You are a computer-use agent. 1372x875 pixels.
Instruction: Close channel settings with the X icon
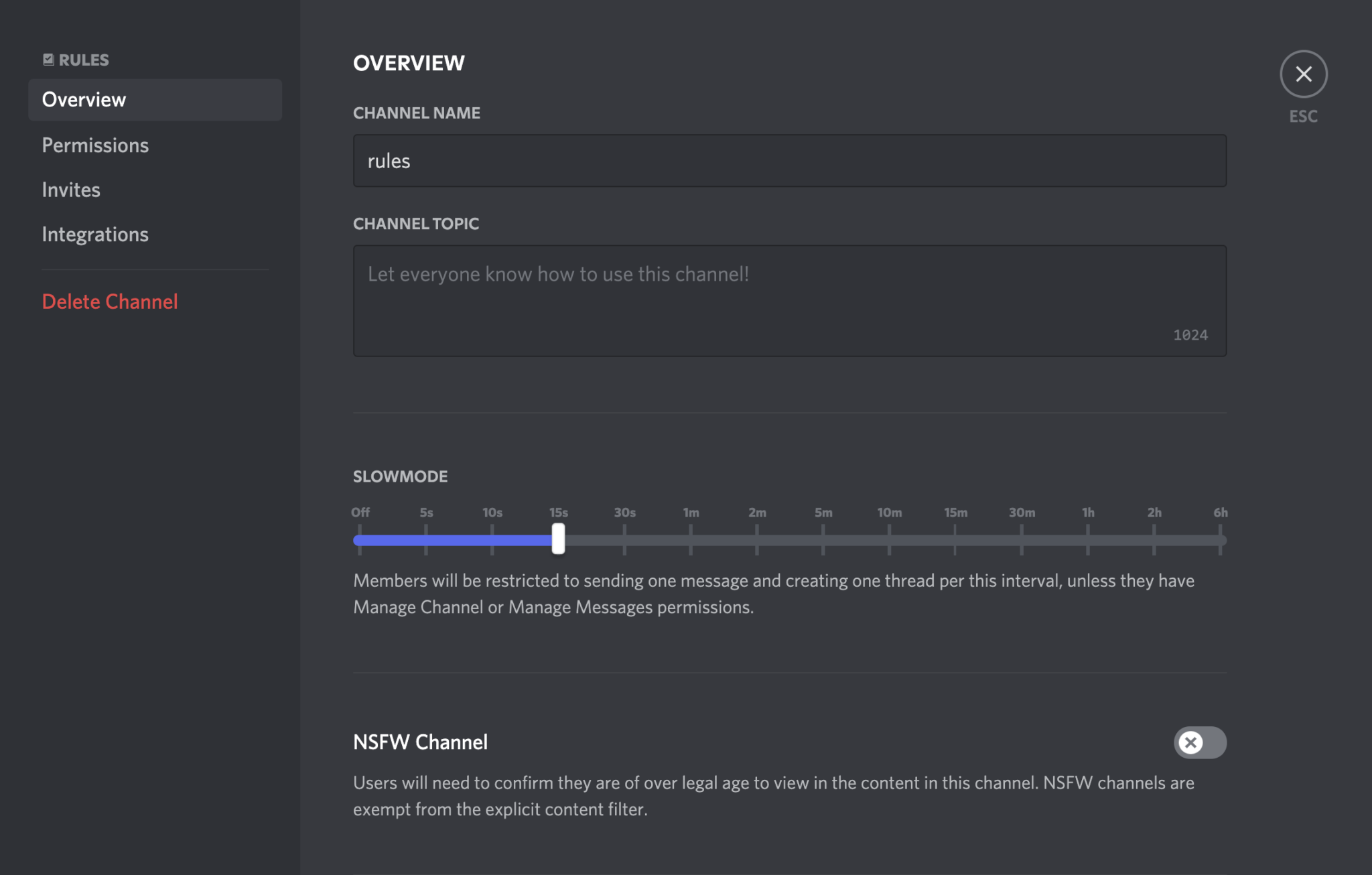point(1303,74)
